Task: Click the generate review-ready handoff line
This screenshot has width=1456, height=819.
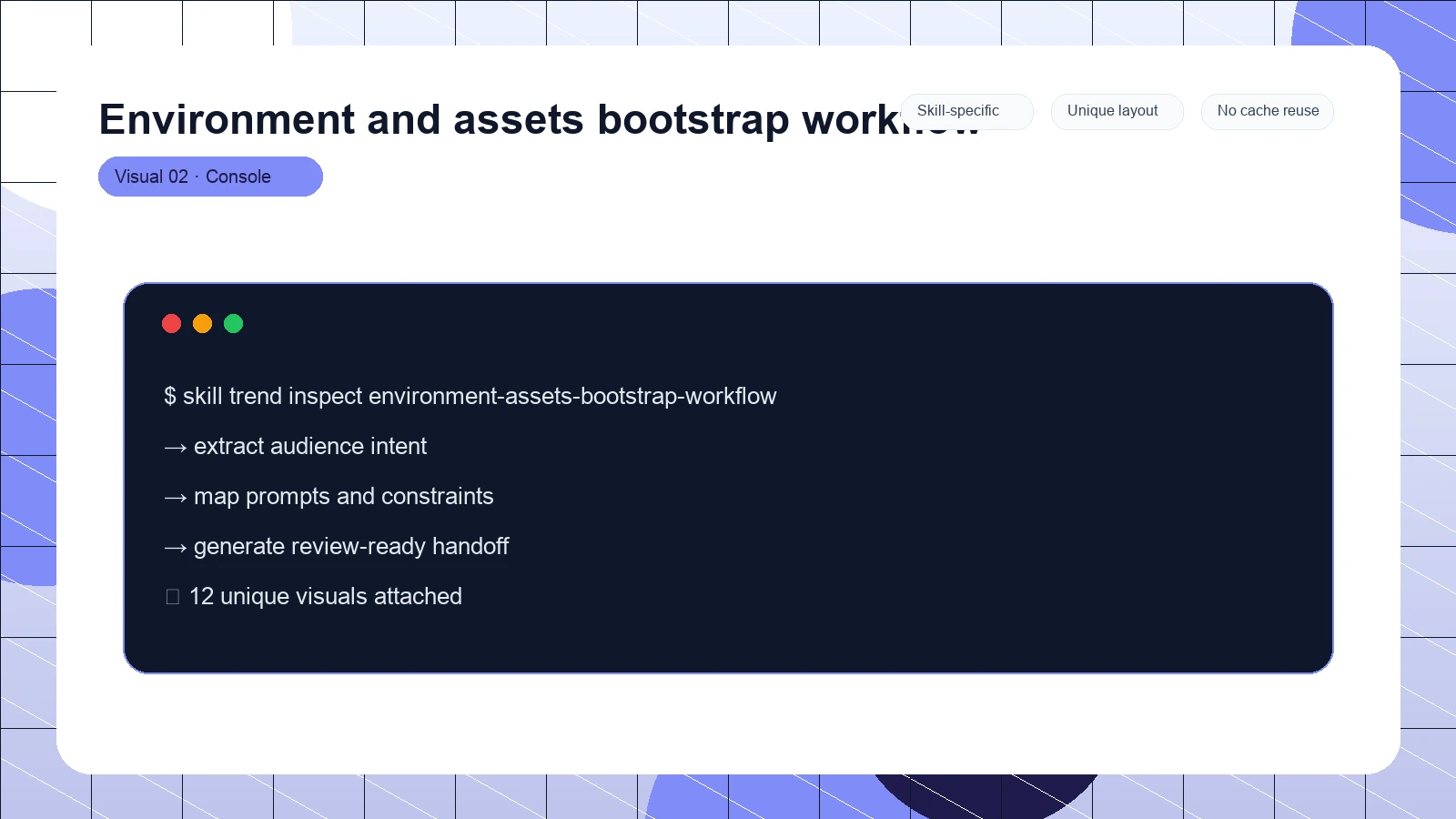Action: coord(336,546)
